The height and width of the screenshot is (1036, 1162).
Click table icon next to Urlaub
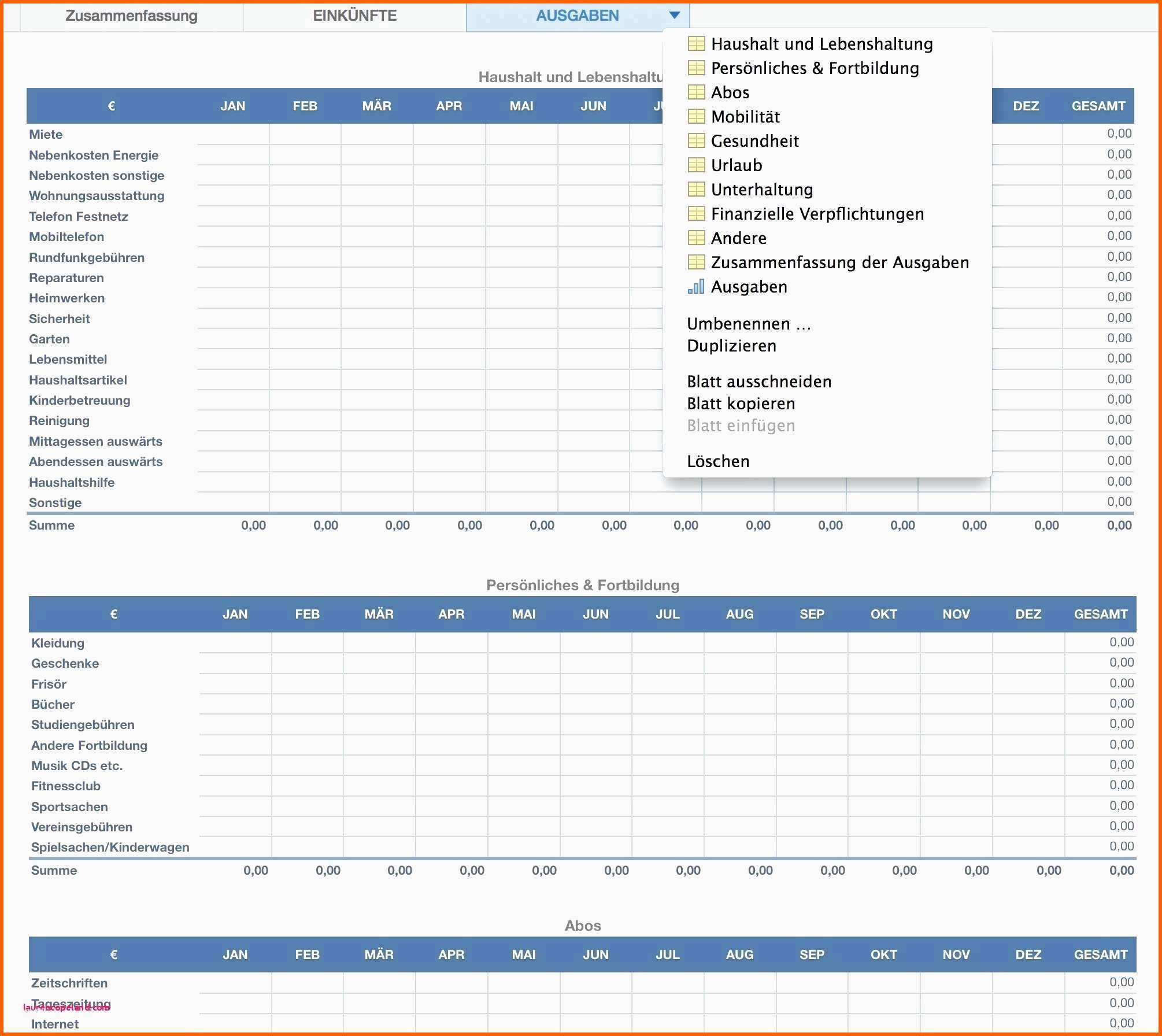pyautogui.click(x=696, y=165)
